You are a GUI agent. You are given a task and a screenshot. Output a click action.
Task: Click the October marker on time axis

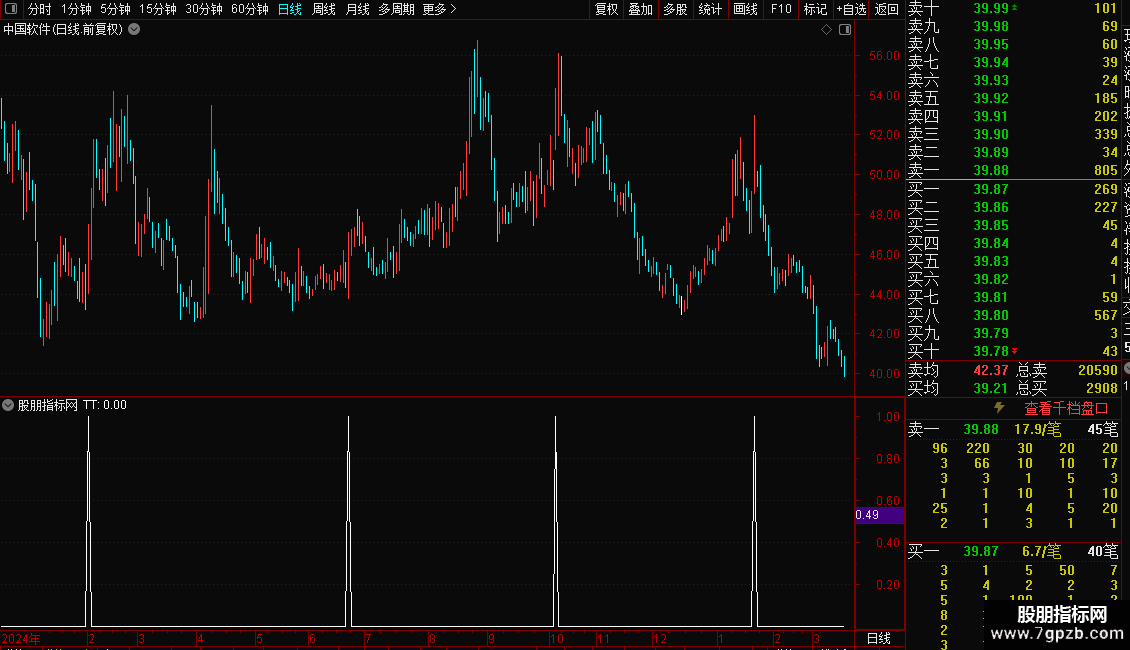point(556,638)
